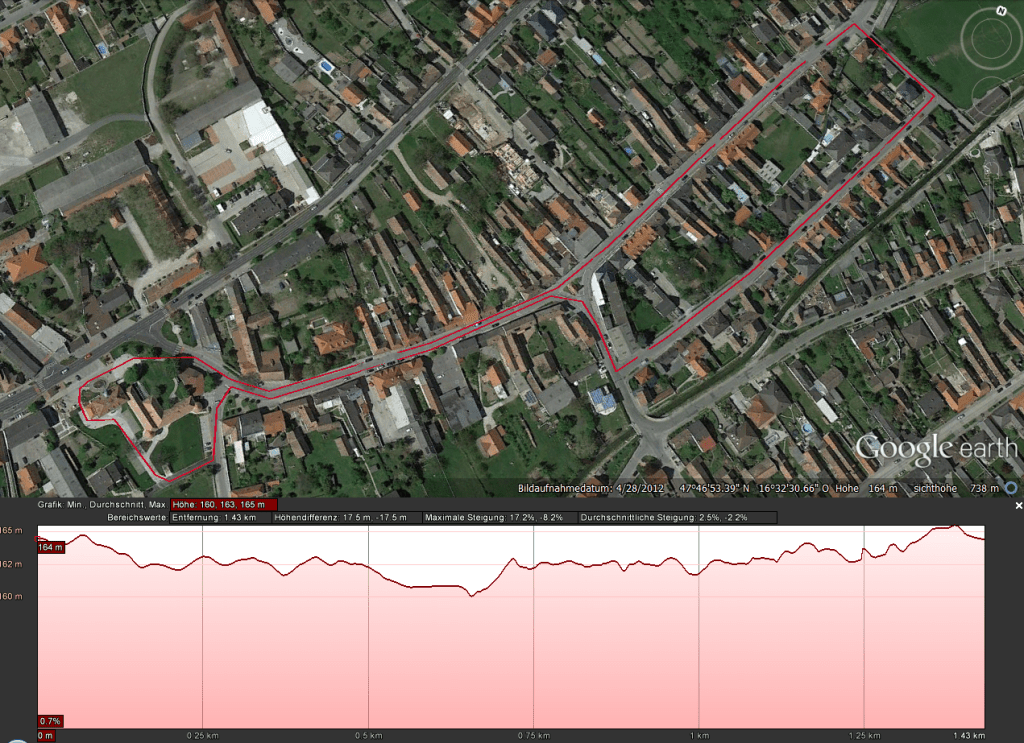1024x743 pixels.
Task: Click the red Höhe 160, 163, 165 m label
Action: (x=224, y=505)
